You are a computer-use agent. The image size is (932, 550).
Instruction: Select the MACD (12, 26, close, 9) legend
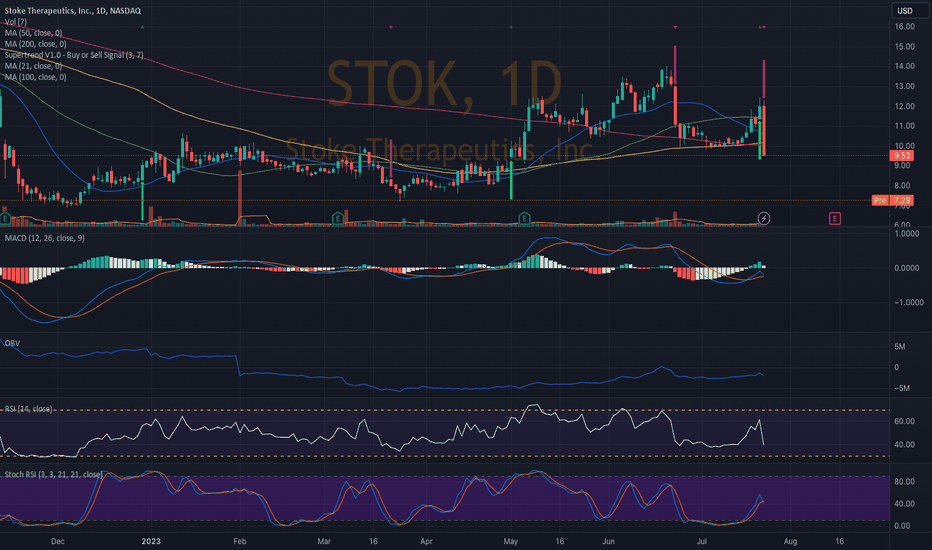(x=45, y=238)
